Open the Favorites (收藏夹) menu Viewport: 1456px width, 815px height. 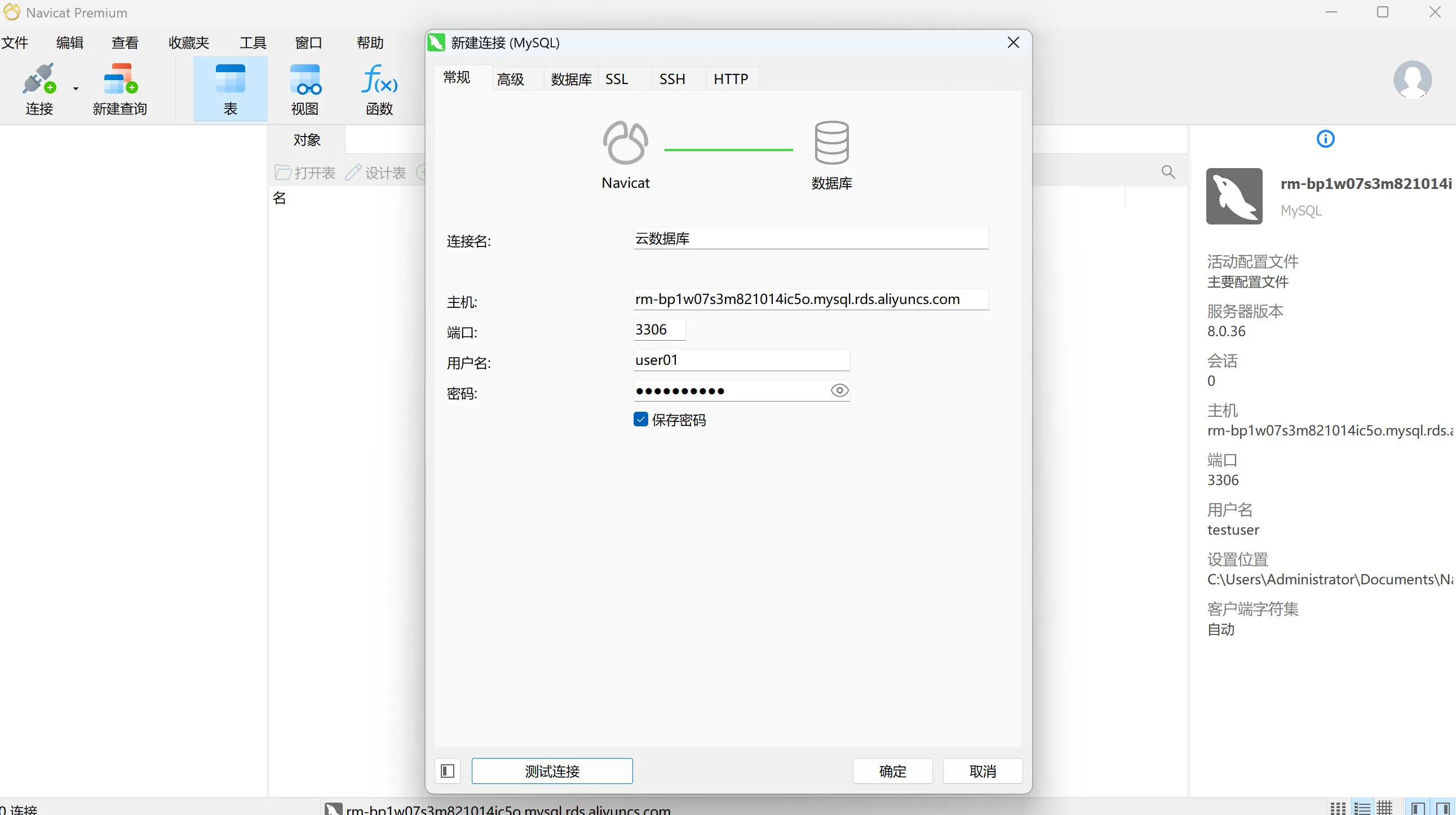(x=189, y=42)
